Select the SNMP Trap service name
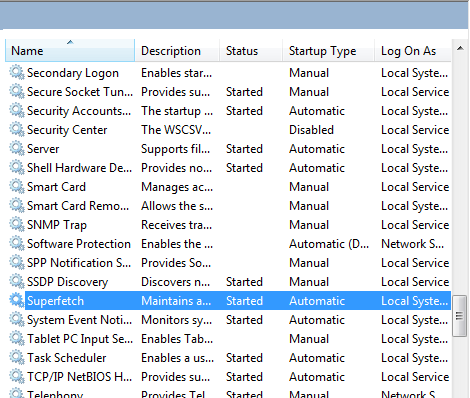Image resolution: width=470 pixels, height=398 pixels. pos(57,225)
